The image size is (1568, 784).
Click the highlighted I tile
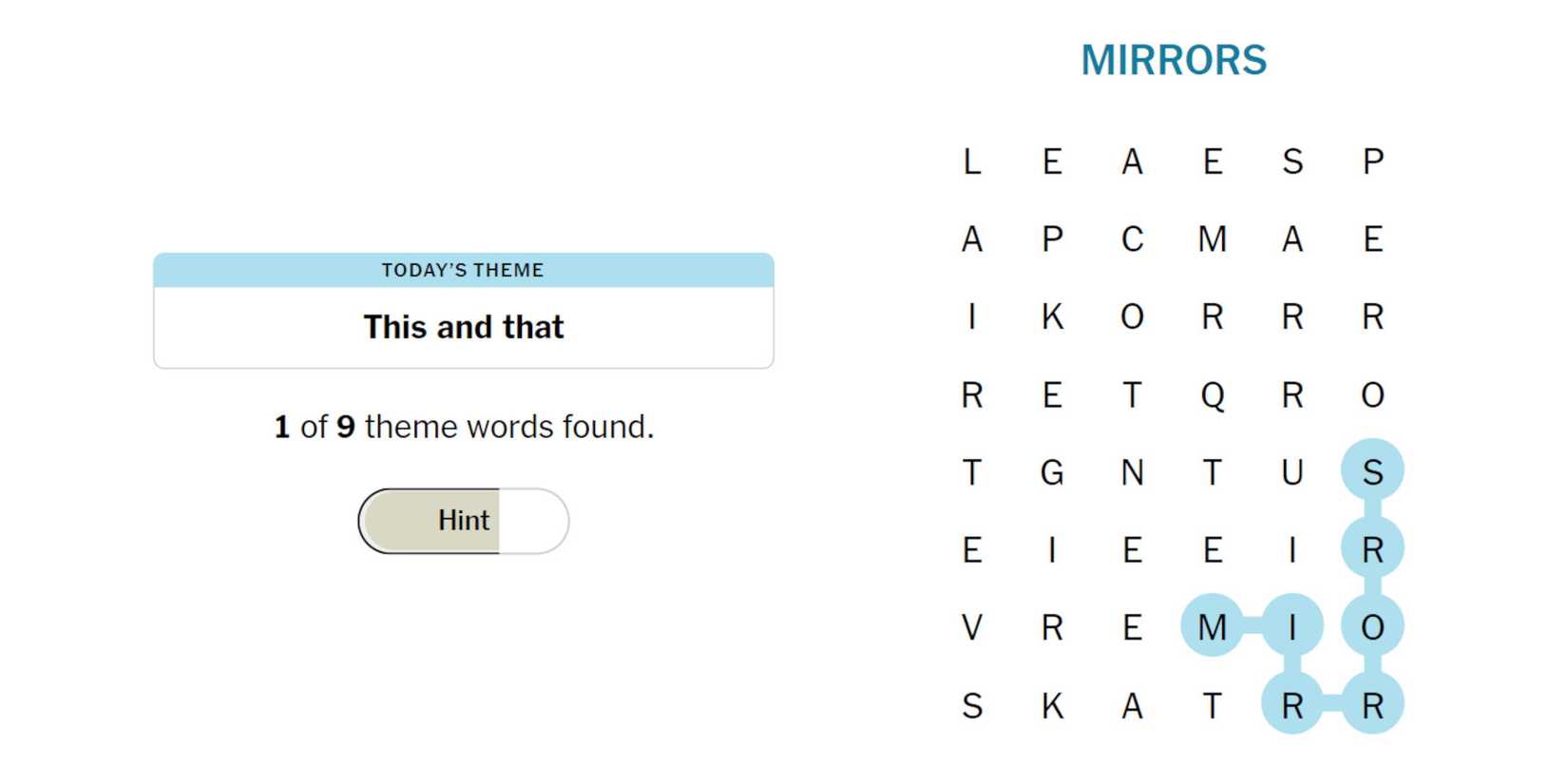click(1291, 627)
